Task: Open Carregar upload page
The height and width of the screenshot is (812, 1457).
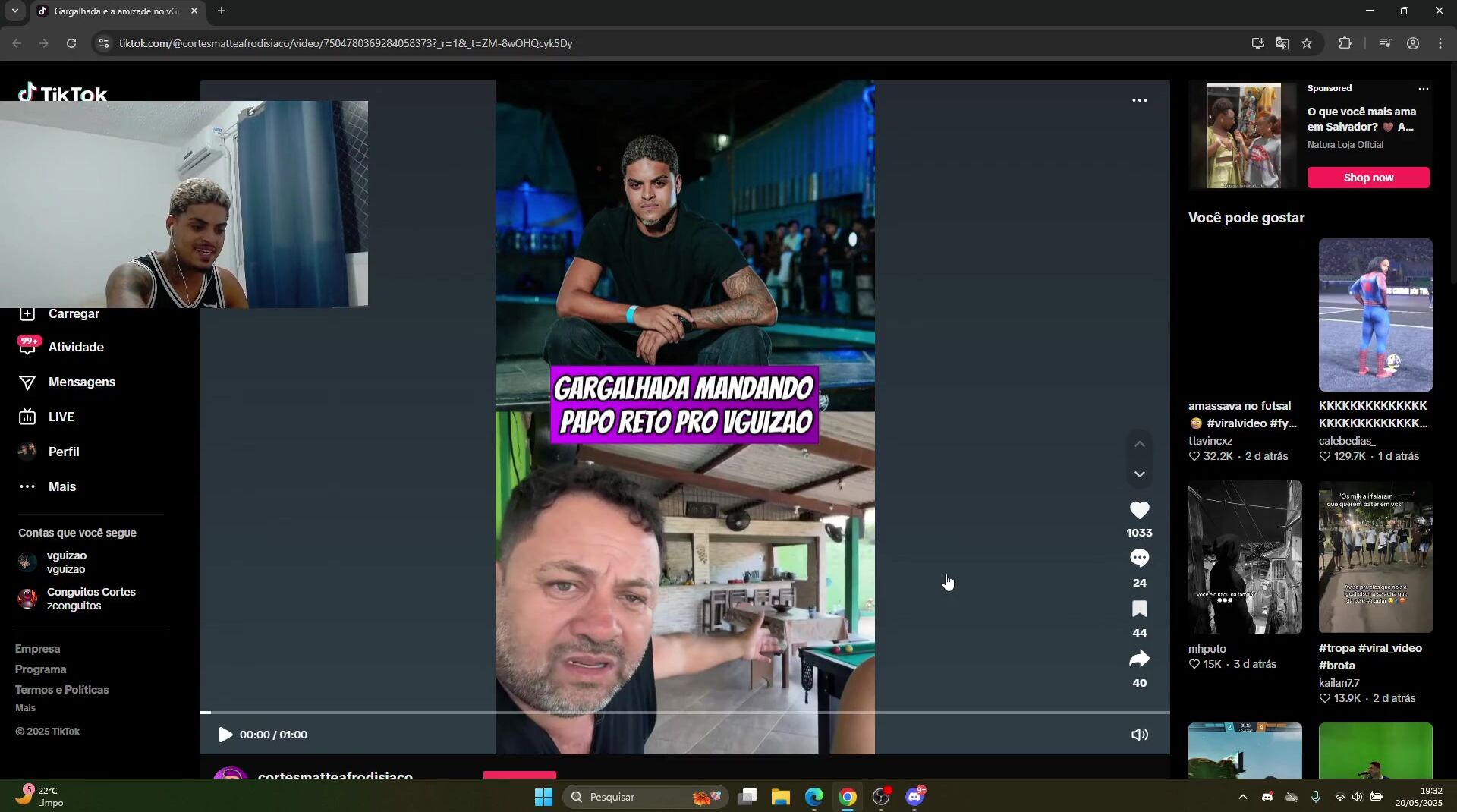Action: (74, 314)
